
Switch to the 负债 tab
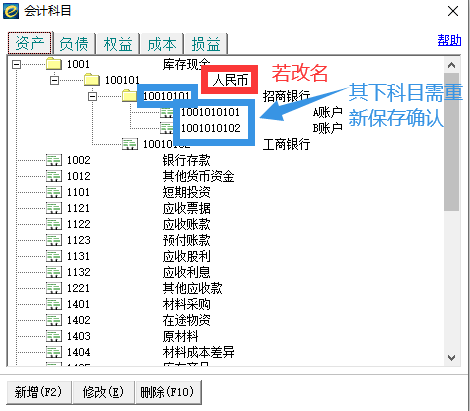(74, 44)
